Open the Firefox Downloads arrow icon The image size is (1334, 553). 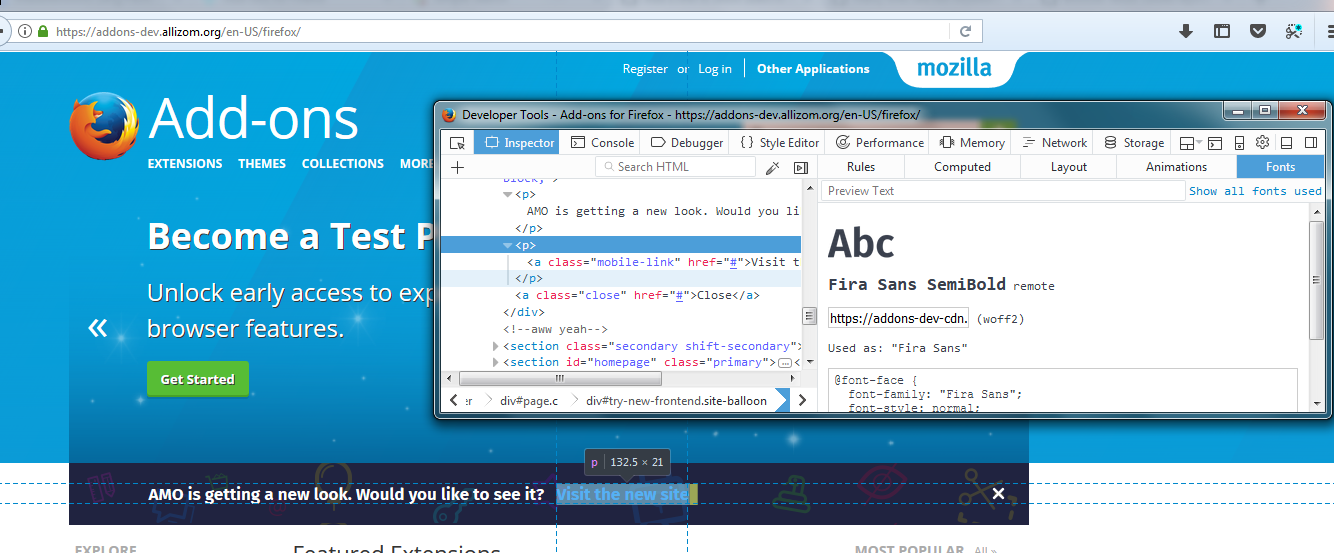1186,31
